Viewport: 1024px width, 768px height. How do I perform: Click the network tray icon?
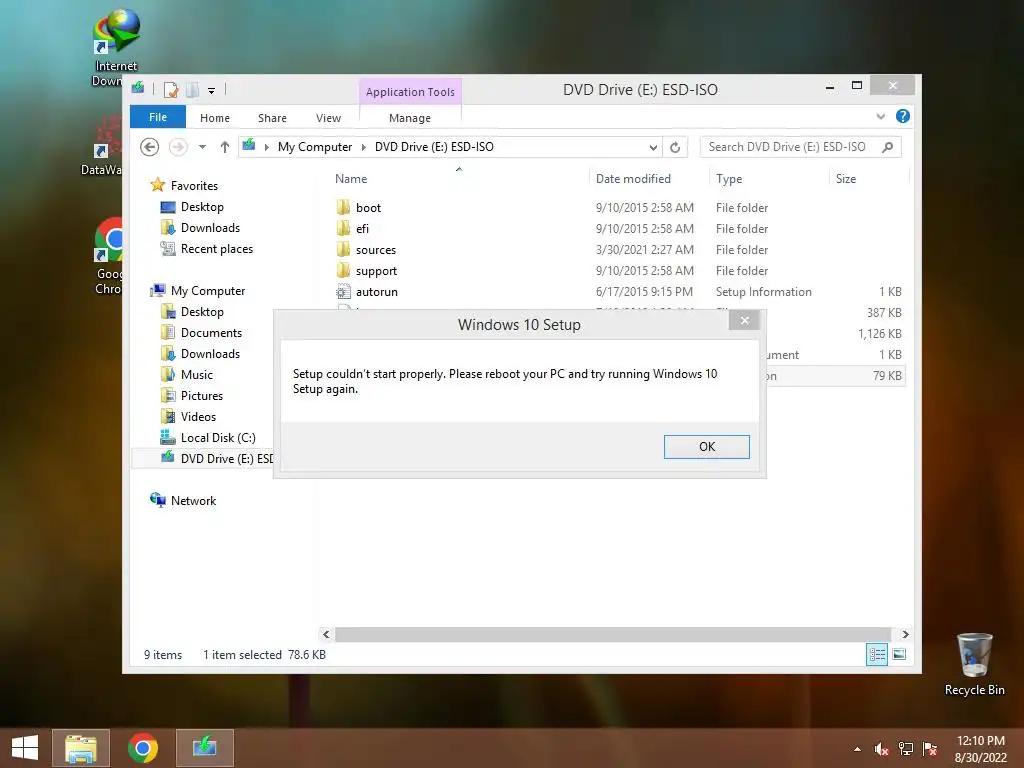(x=905, y=749)
